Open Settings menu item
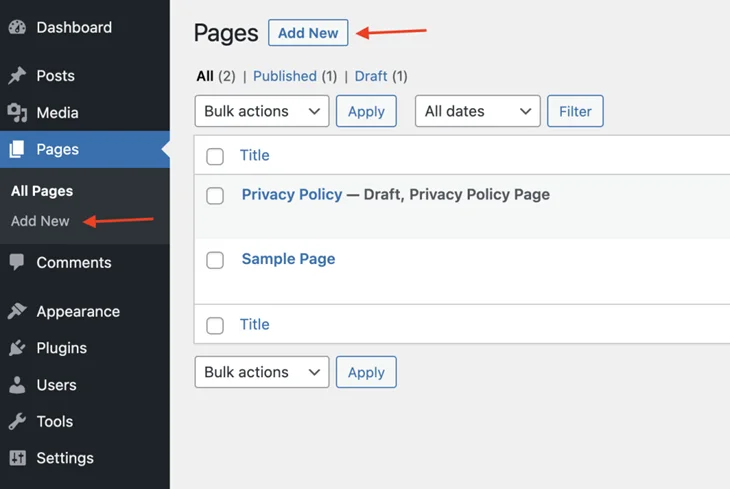 coord(85,458)
